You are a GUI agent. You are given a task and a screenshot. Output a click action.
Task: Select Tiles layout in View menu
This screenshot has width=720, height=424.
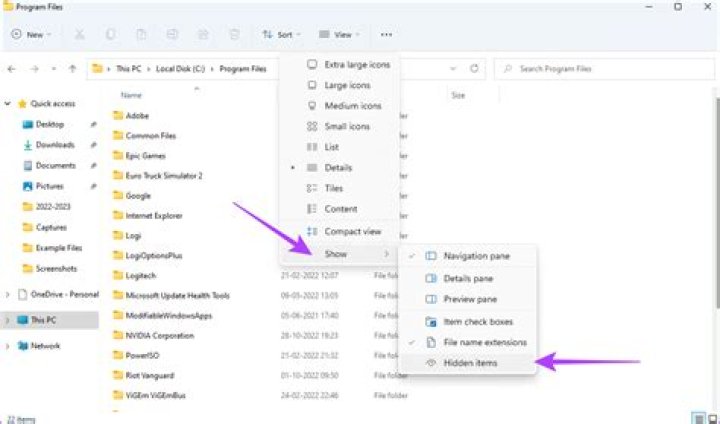pos(339,188)
